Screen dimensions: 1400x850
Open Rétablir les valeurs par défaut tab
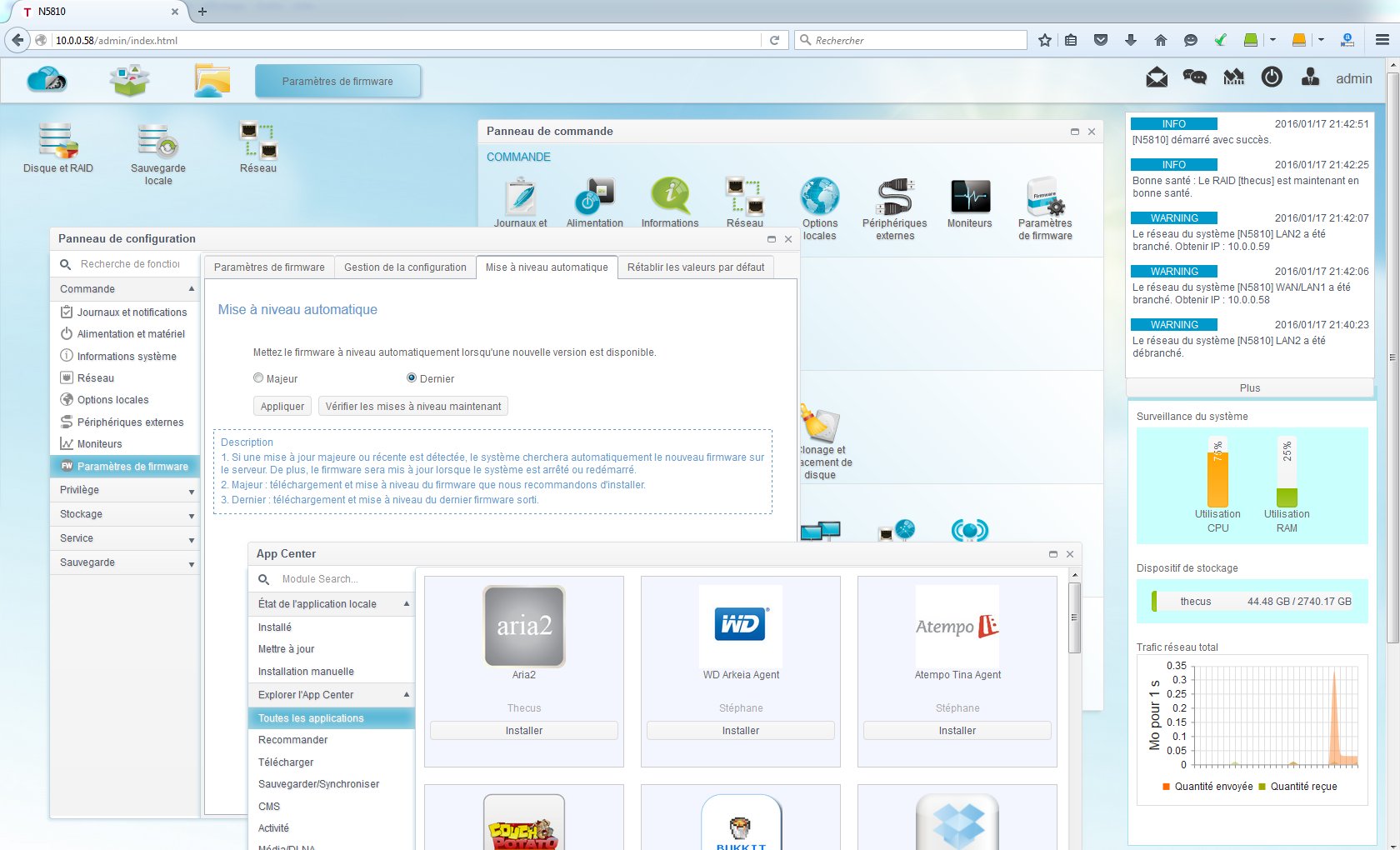pyautogui.click(x=695, y=267)
